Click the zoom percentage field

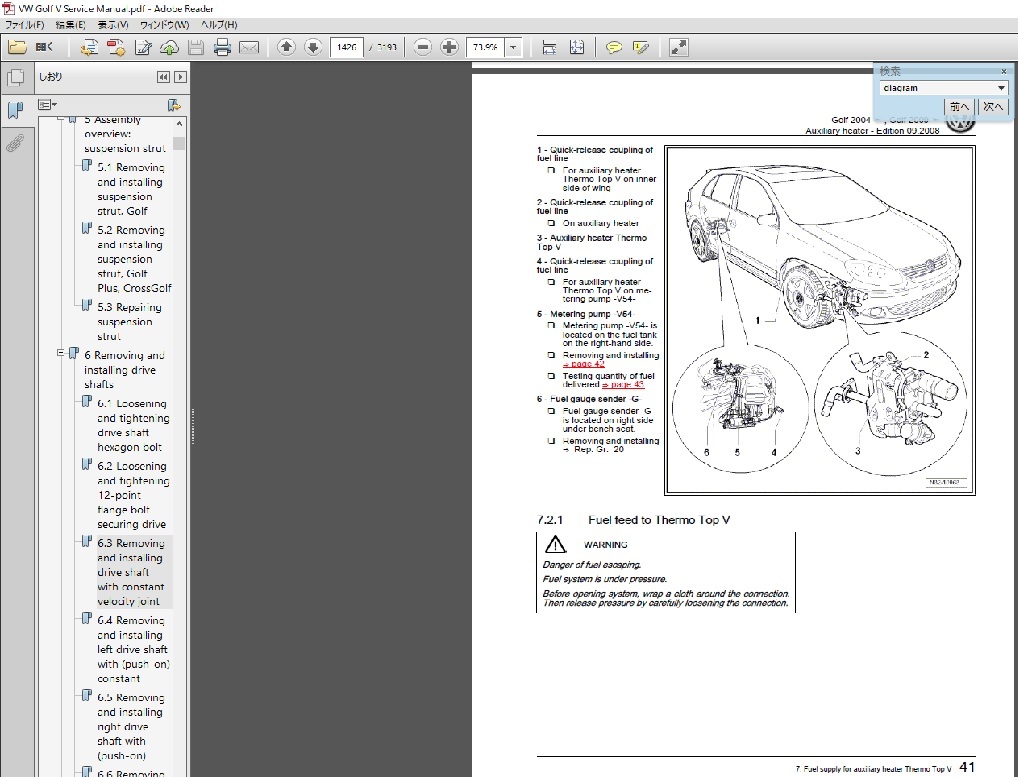click(486, 47)
